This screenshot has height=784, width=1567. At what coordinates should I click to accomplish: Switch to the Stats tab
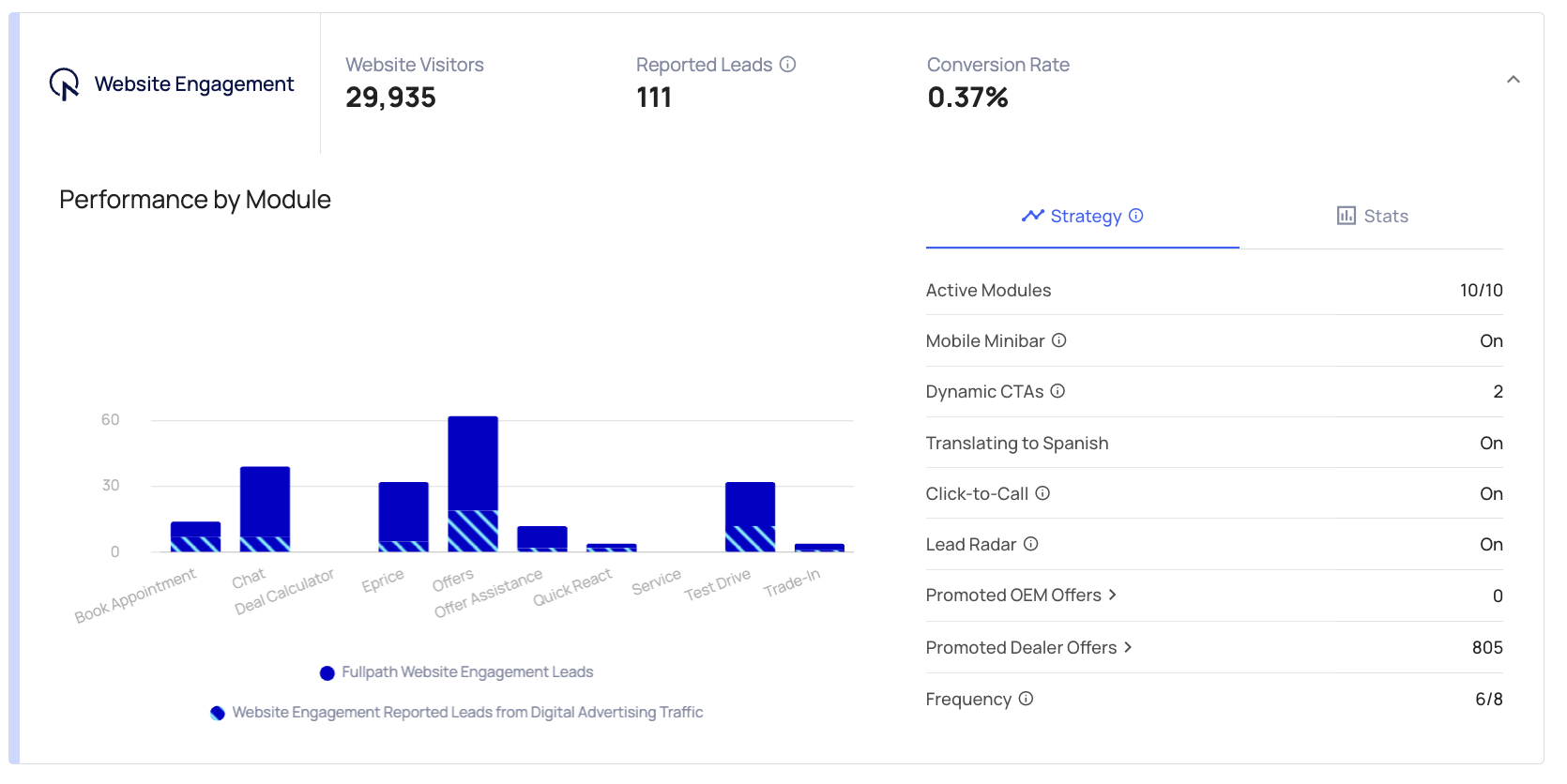[1372, 217]
